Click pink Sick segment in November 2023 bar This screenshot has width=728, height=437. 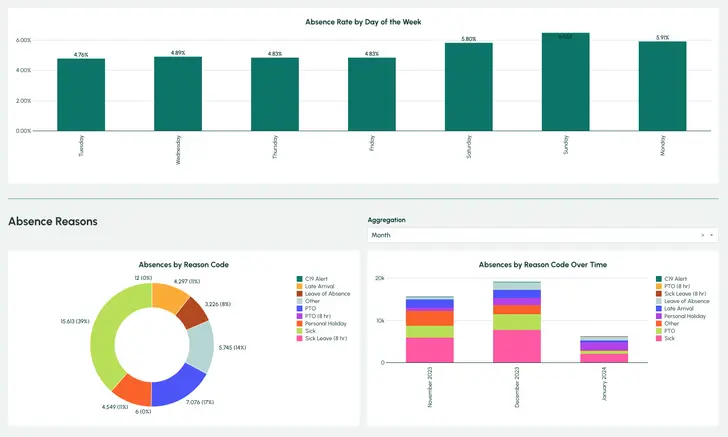(x=429, y=350)
